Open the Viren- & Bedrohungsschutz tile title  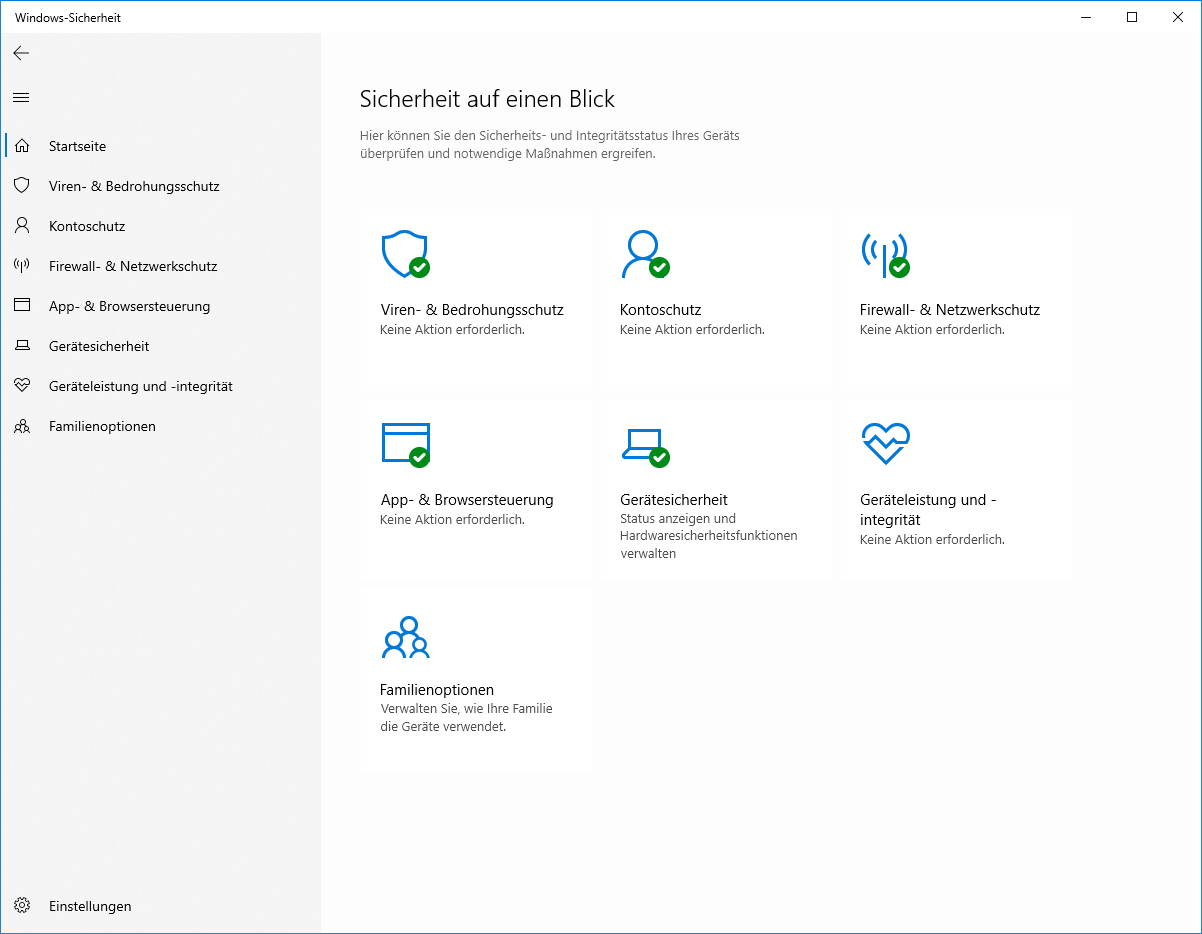(x=472, y=310)
